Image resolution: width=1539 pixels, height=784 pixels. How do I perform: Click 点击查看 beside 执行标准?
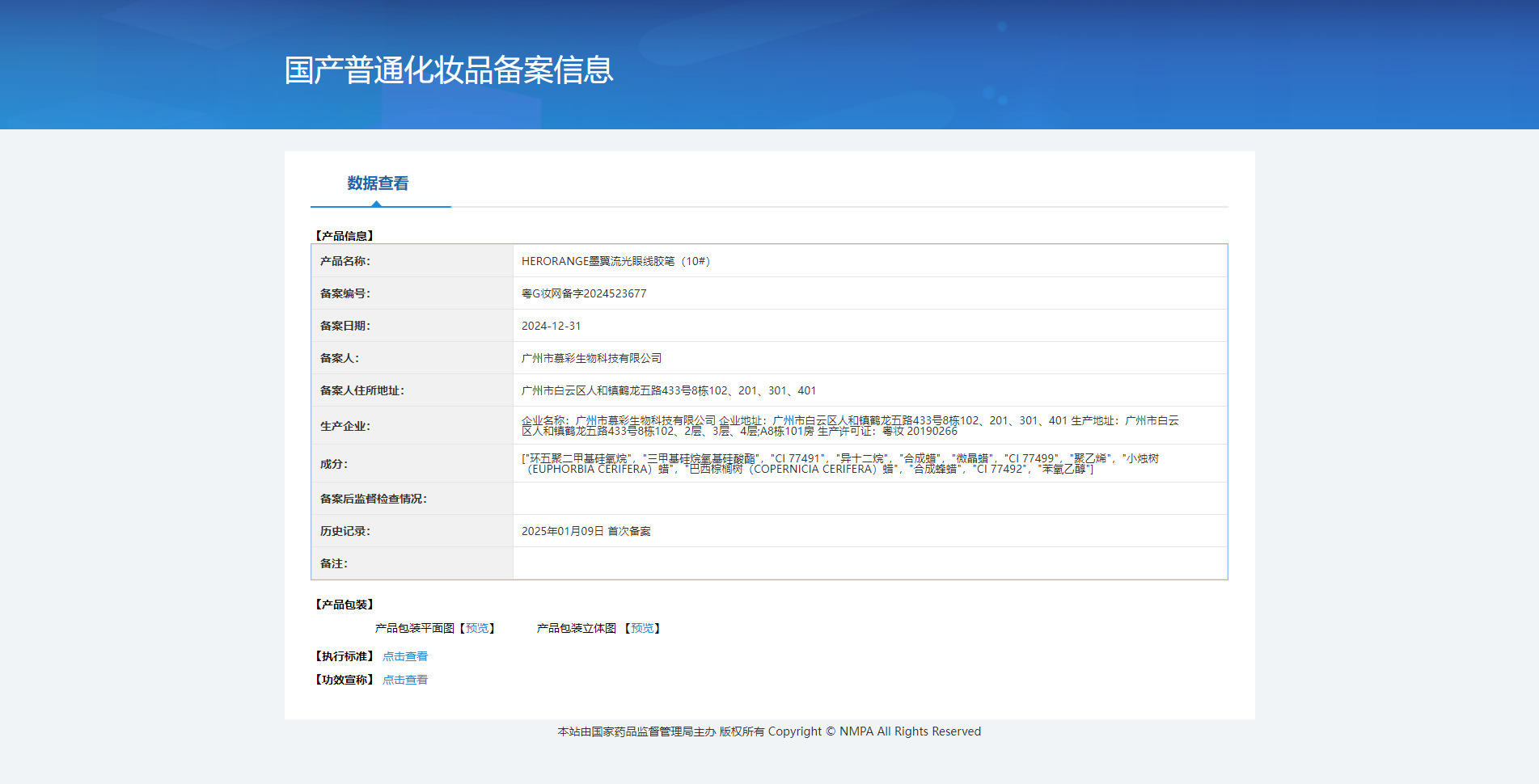click(404, 656)
